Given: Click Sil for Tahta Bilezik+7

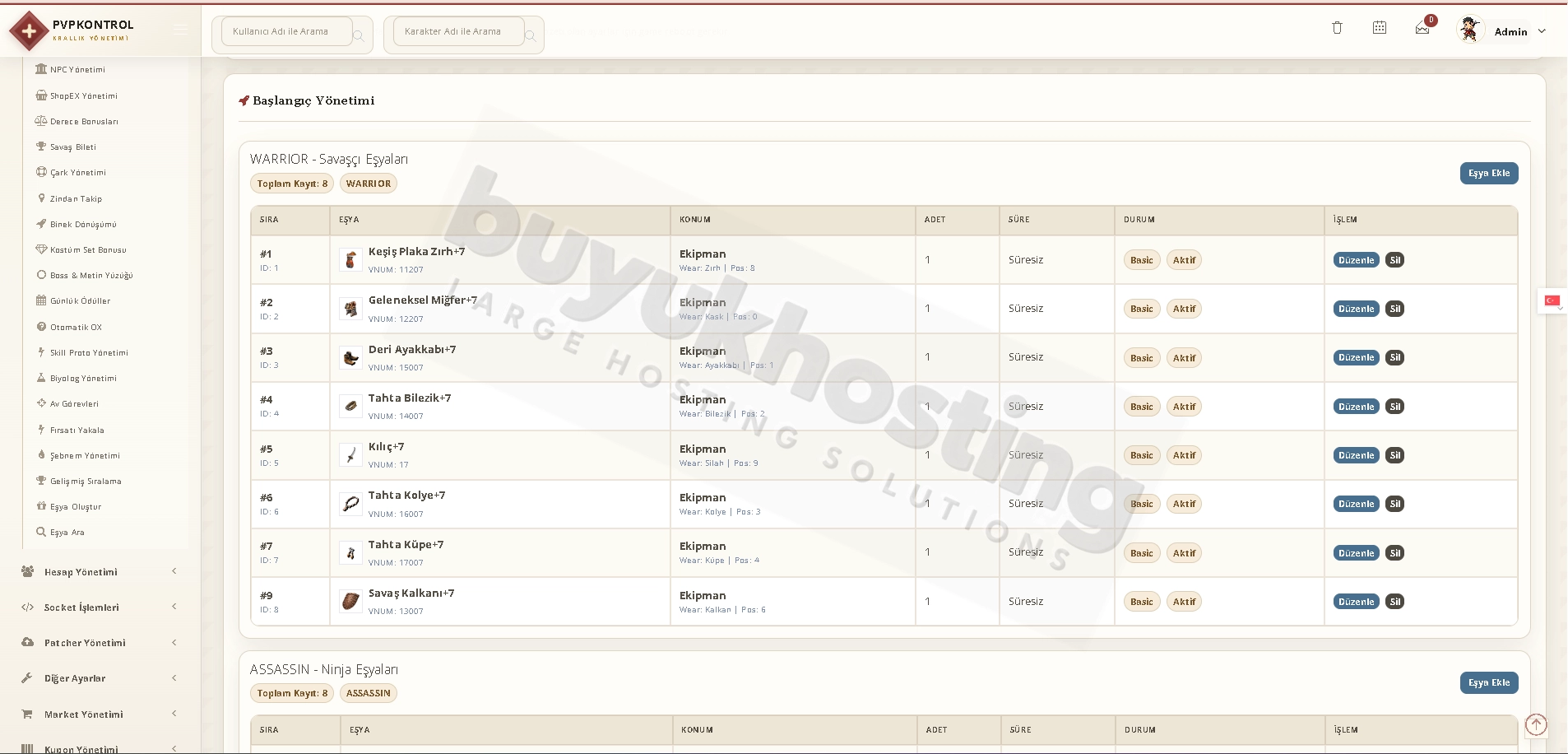Looking at the screenshot, I should click(1394, 407).
